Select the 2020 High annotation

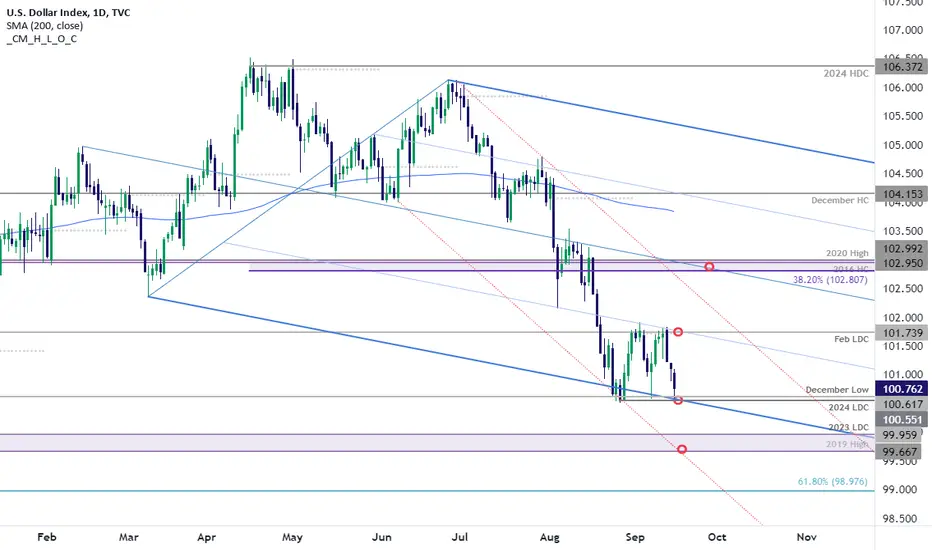click(x=847, y=253)
